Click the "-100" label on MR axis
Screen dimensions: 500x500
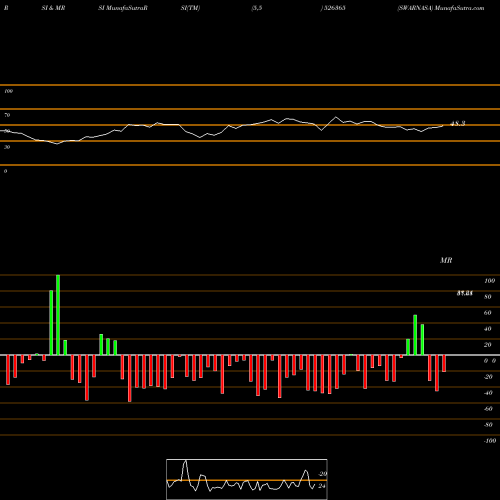click(490, 441)
